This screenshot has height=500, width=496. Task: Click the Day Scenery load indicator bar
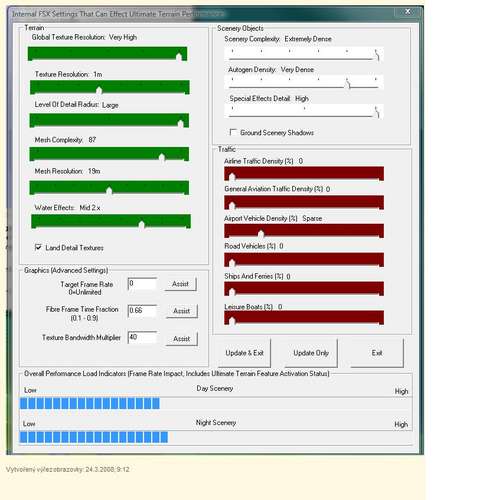[x=216, y=403]
